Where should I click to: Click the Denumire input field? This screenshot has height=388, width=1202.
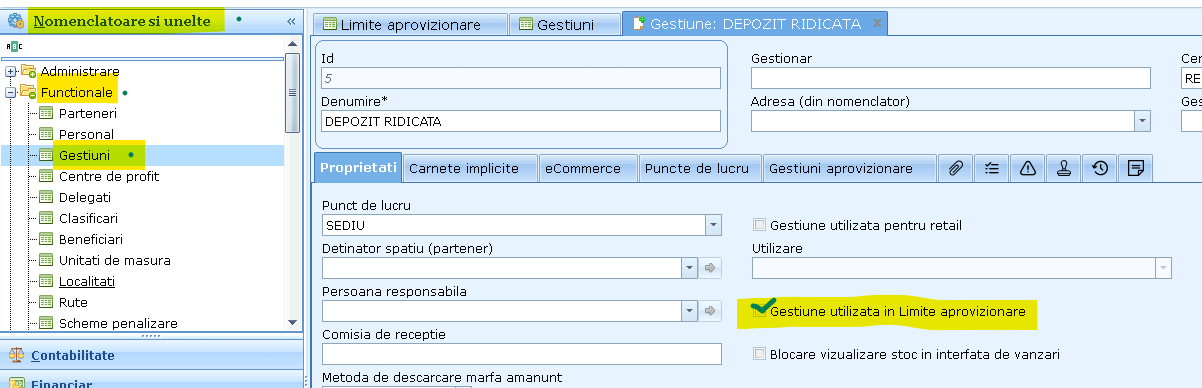[x=521, y=121]
